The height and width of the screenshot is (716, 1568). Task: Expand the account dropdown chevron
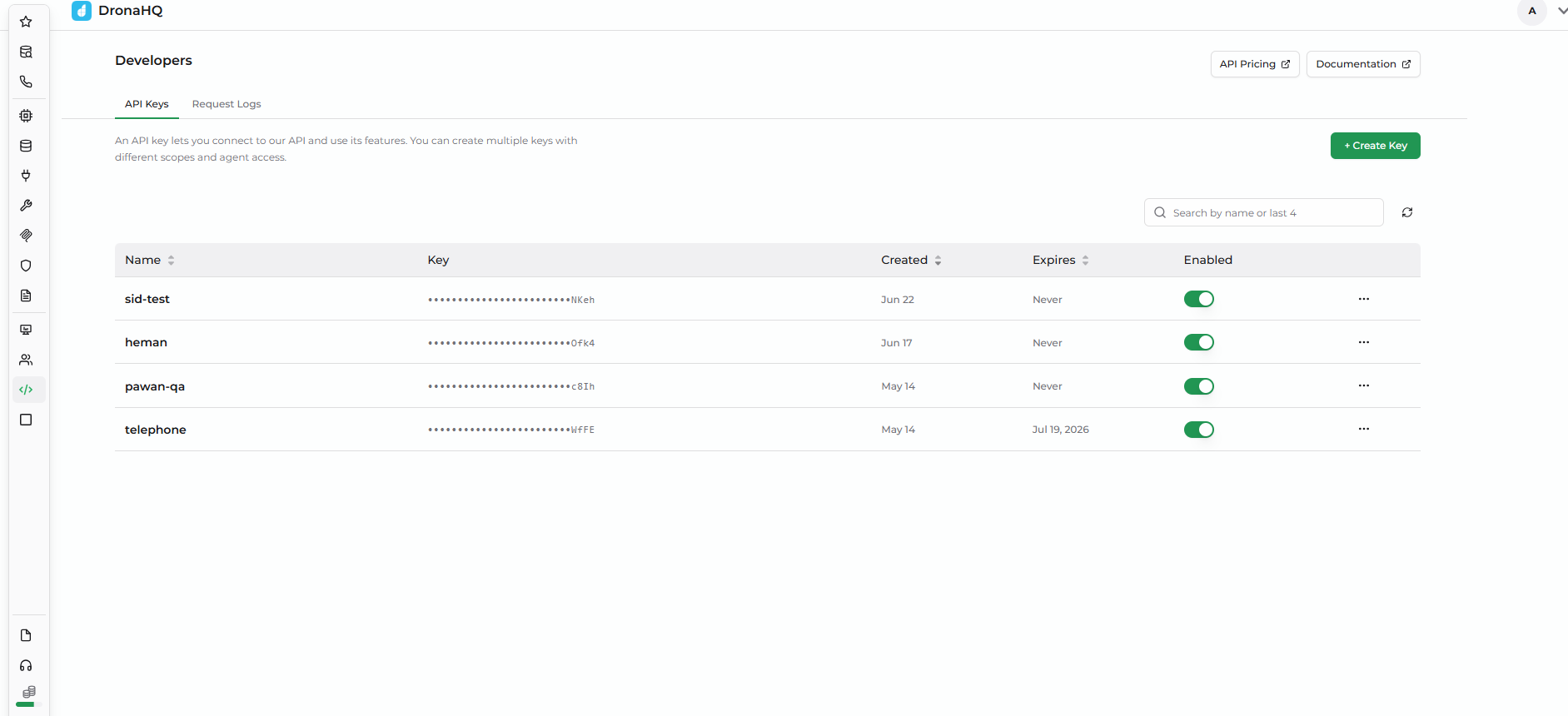click(1562, 12)
